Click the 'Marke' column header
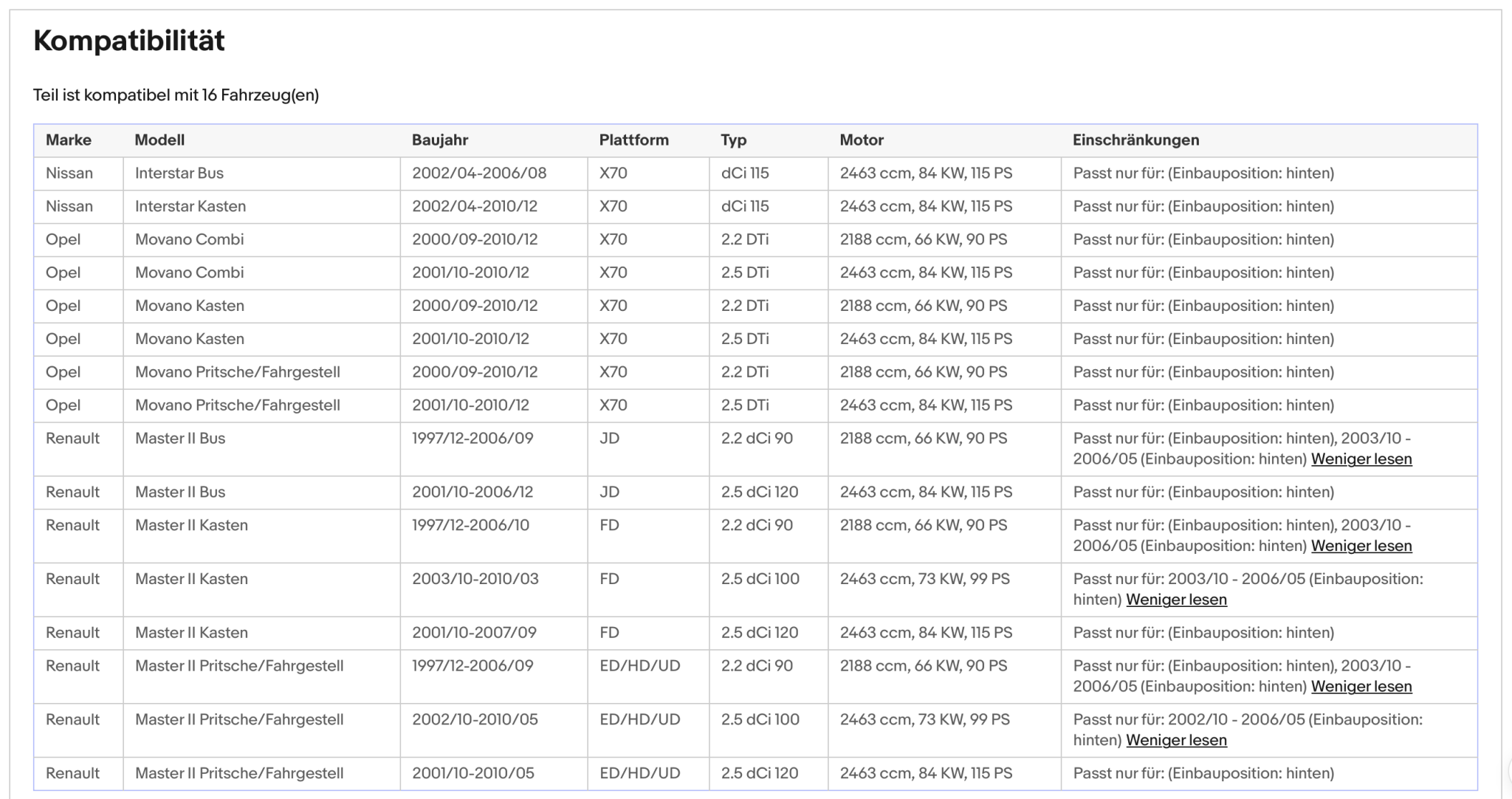1512x799 pixels. [69, 140]
